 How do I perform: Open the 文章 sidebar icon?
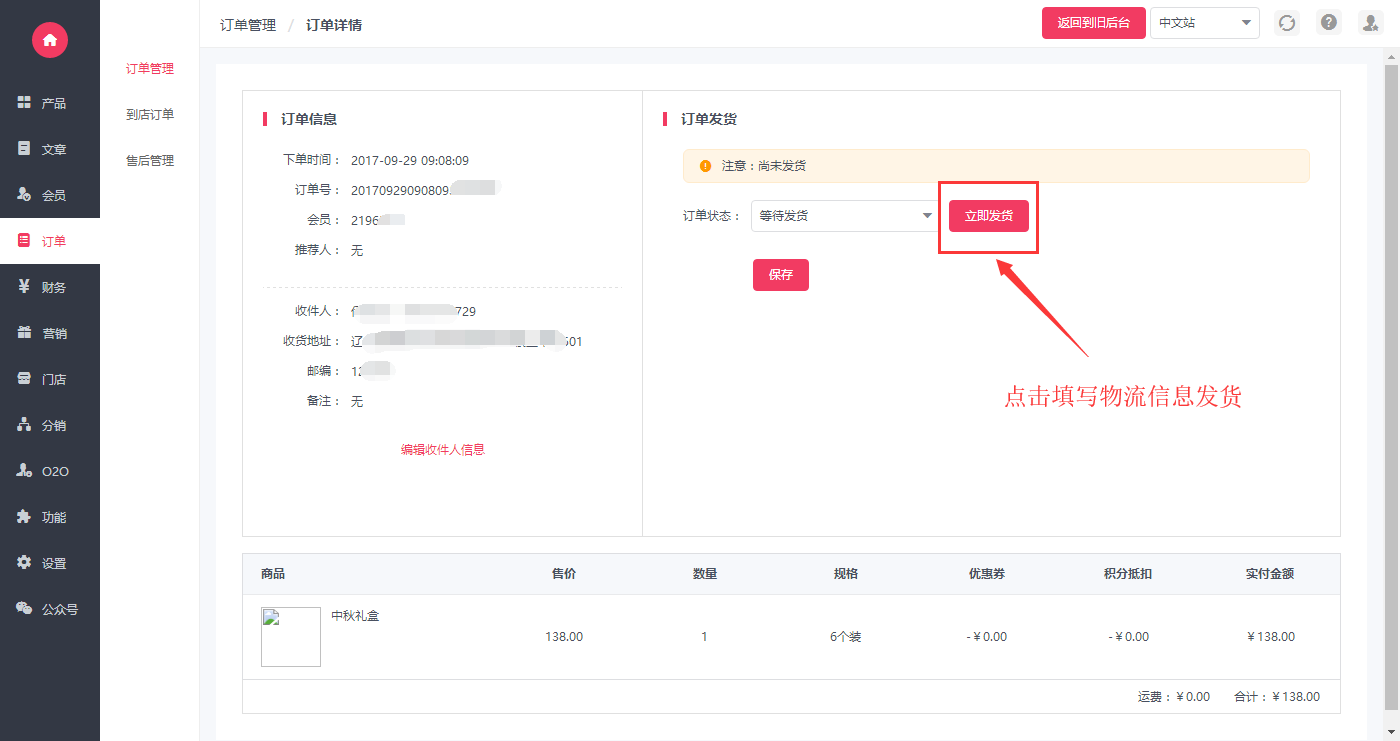coord(25,149)
